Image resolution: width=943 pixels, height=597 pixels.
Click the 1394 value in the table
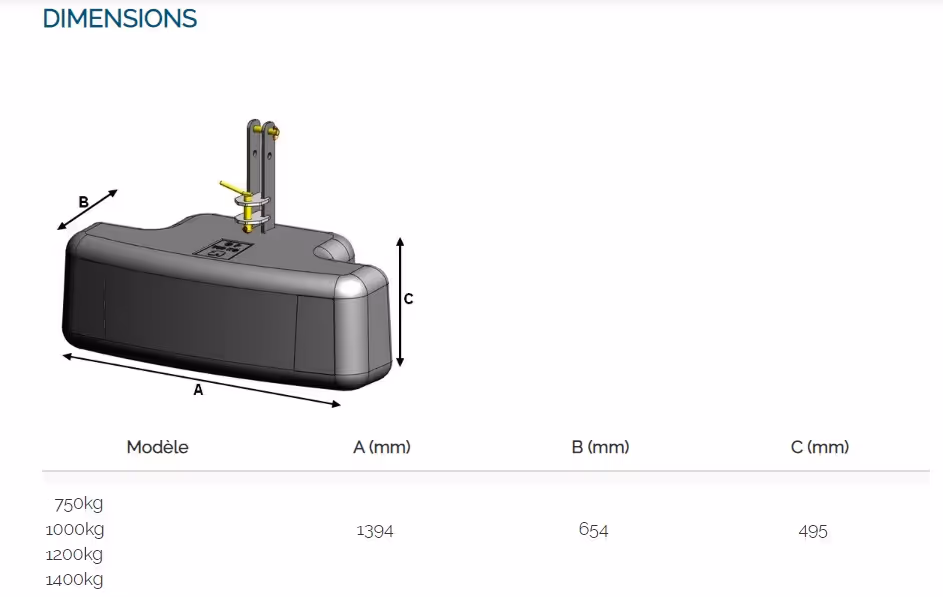point(375,531)
